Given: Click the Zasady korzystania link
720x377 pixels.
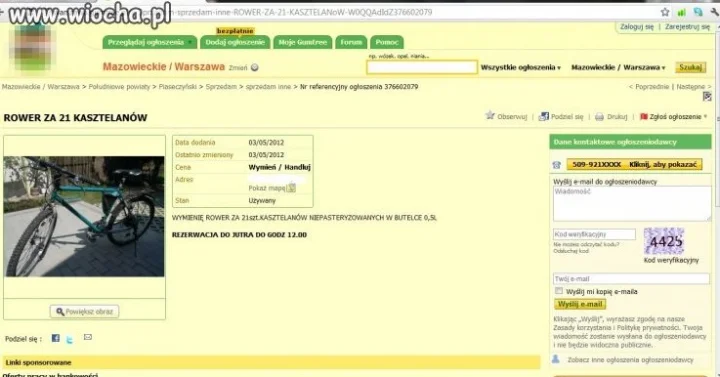Looking at the screenshot, I should 582,327.
